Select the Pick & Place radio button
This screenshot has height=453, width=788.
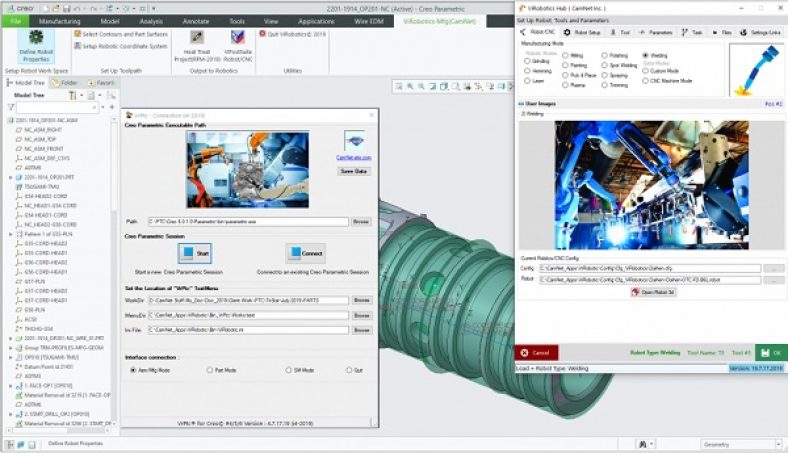565,75
